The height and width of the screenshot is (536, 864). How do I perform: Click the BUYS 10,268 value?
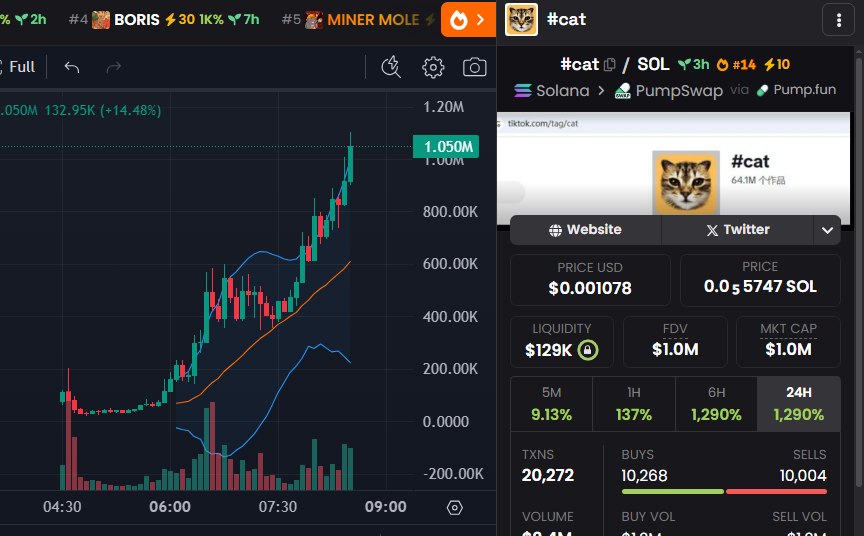pyautogui.click(x=644, y=475)
